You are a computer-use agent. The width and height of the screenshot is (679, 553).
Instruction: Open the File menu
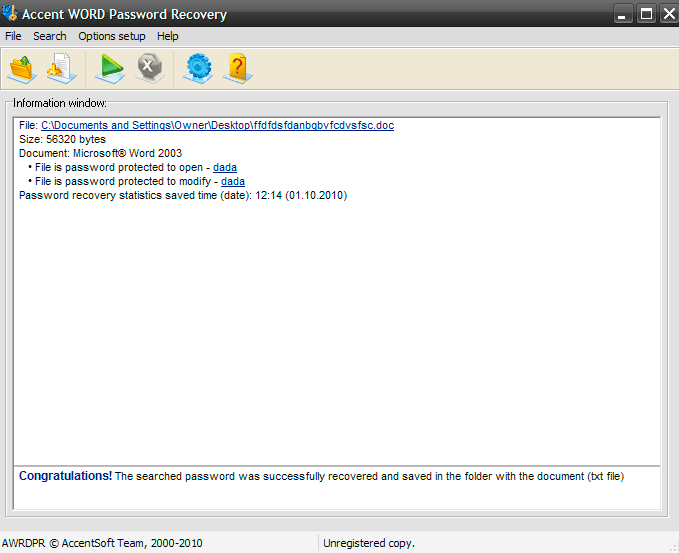(x=13, y=36)
